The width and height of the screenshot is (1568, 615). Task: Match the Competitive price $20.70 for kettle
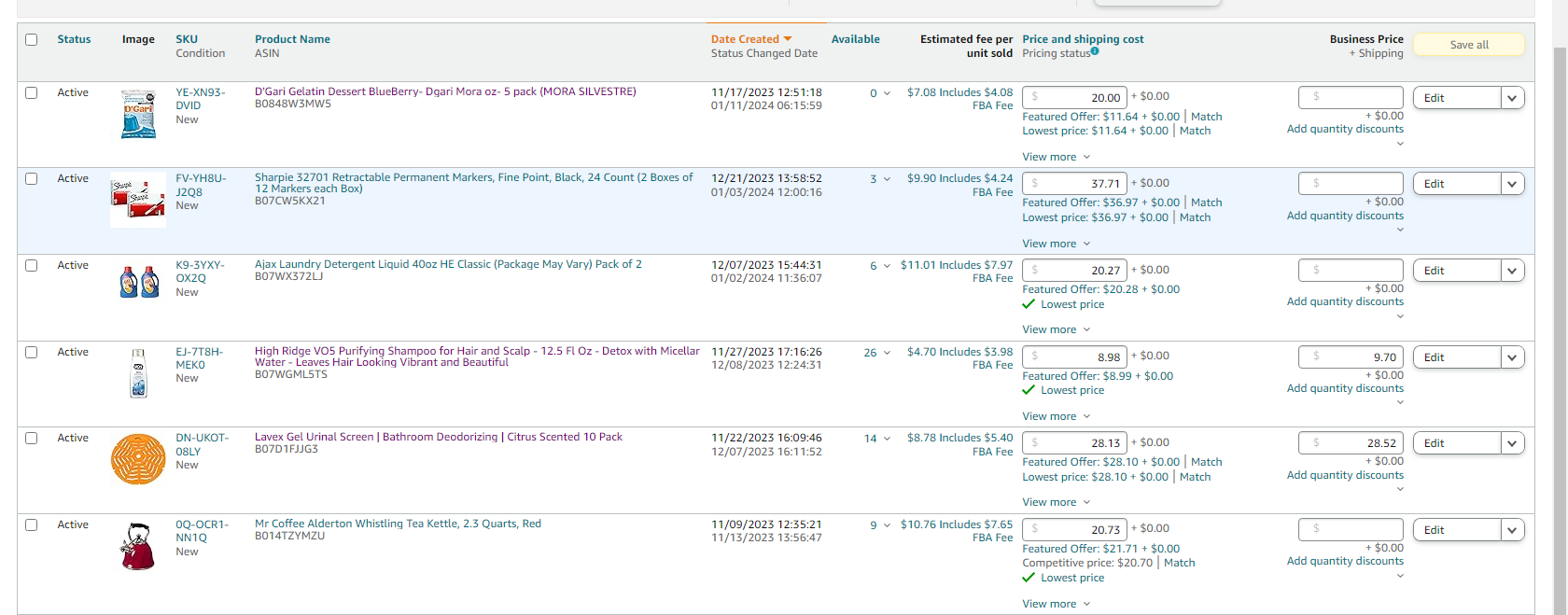pyautogui.click(x=1179, y=563)
